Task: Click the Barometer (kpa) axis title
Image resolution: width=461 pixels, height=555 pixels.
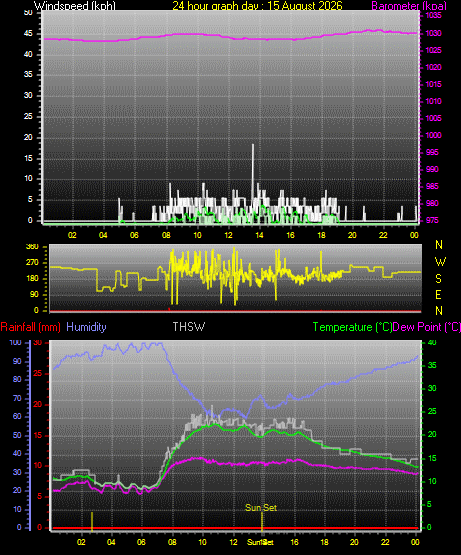Action: click(409, 6)
